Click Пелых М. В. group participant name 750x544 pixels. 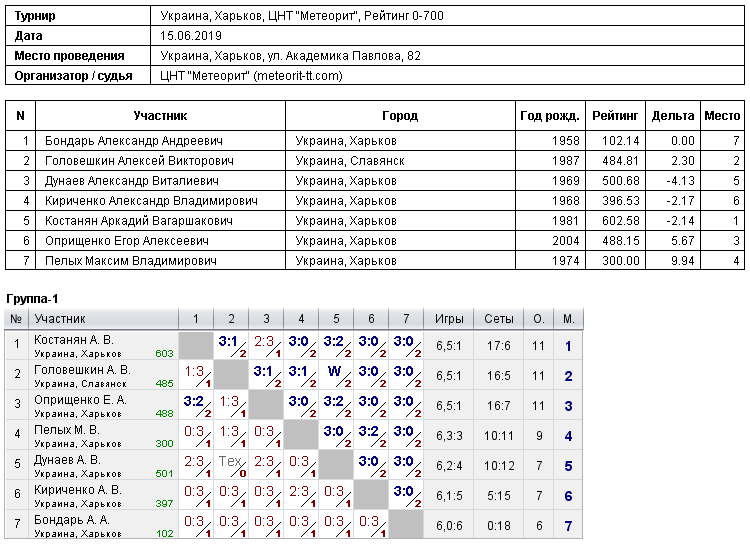tap(66, 430)
